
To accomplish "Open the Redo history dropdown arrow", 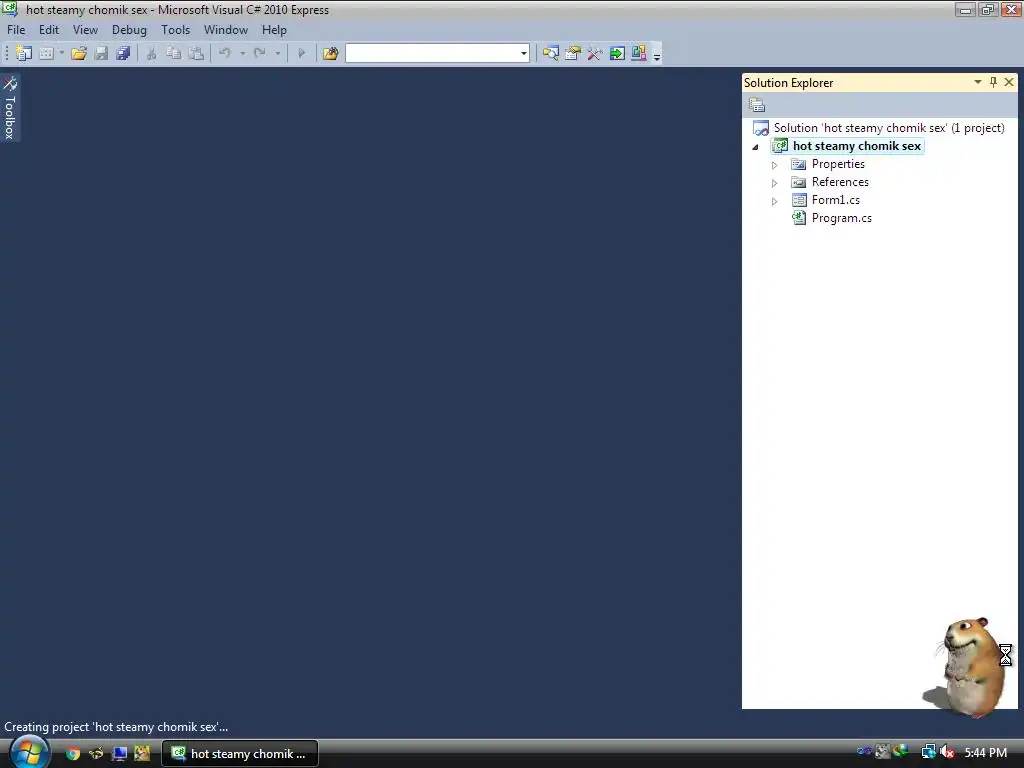I will pyautogui.click(x=278, y=54).
